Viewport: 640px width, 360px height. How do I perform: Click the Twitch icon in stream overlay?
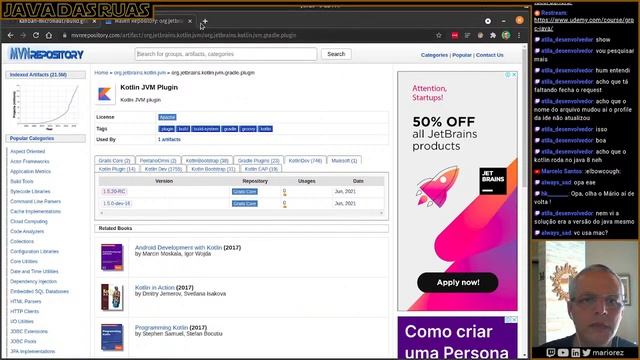[551, 353]
